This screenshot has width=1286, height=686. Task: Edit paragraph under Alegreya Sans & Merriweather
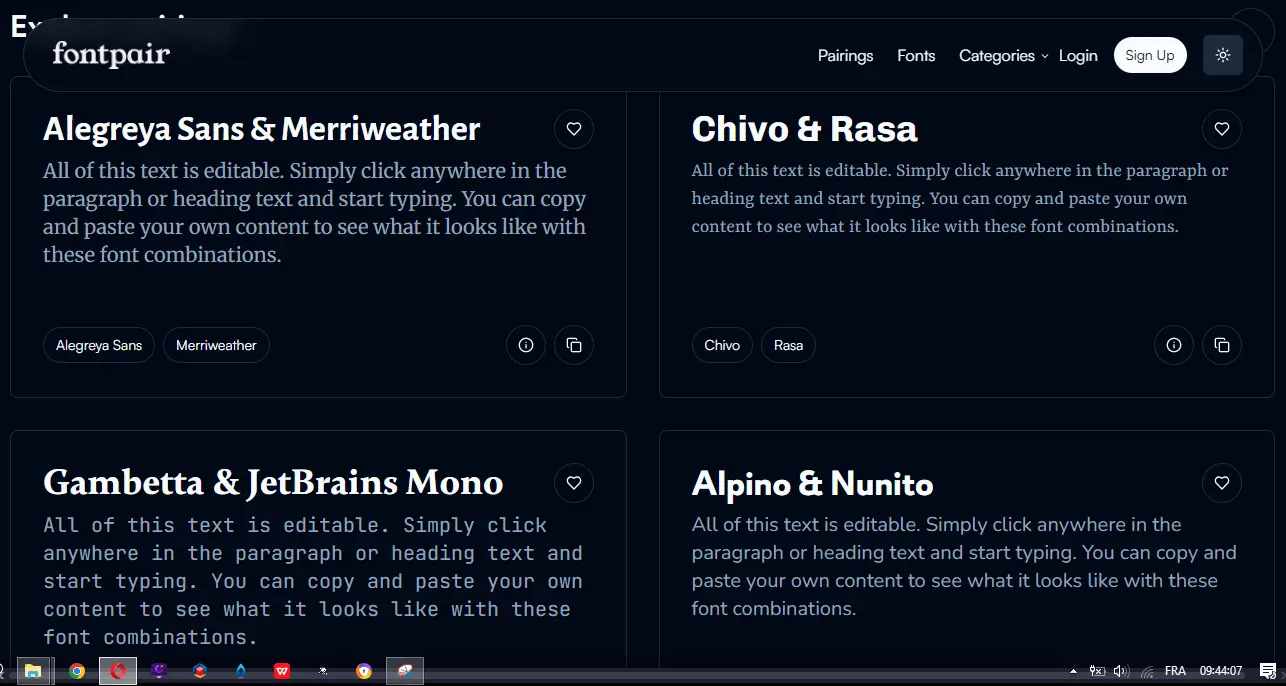pyautogui.click(x=315, y=213)
